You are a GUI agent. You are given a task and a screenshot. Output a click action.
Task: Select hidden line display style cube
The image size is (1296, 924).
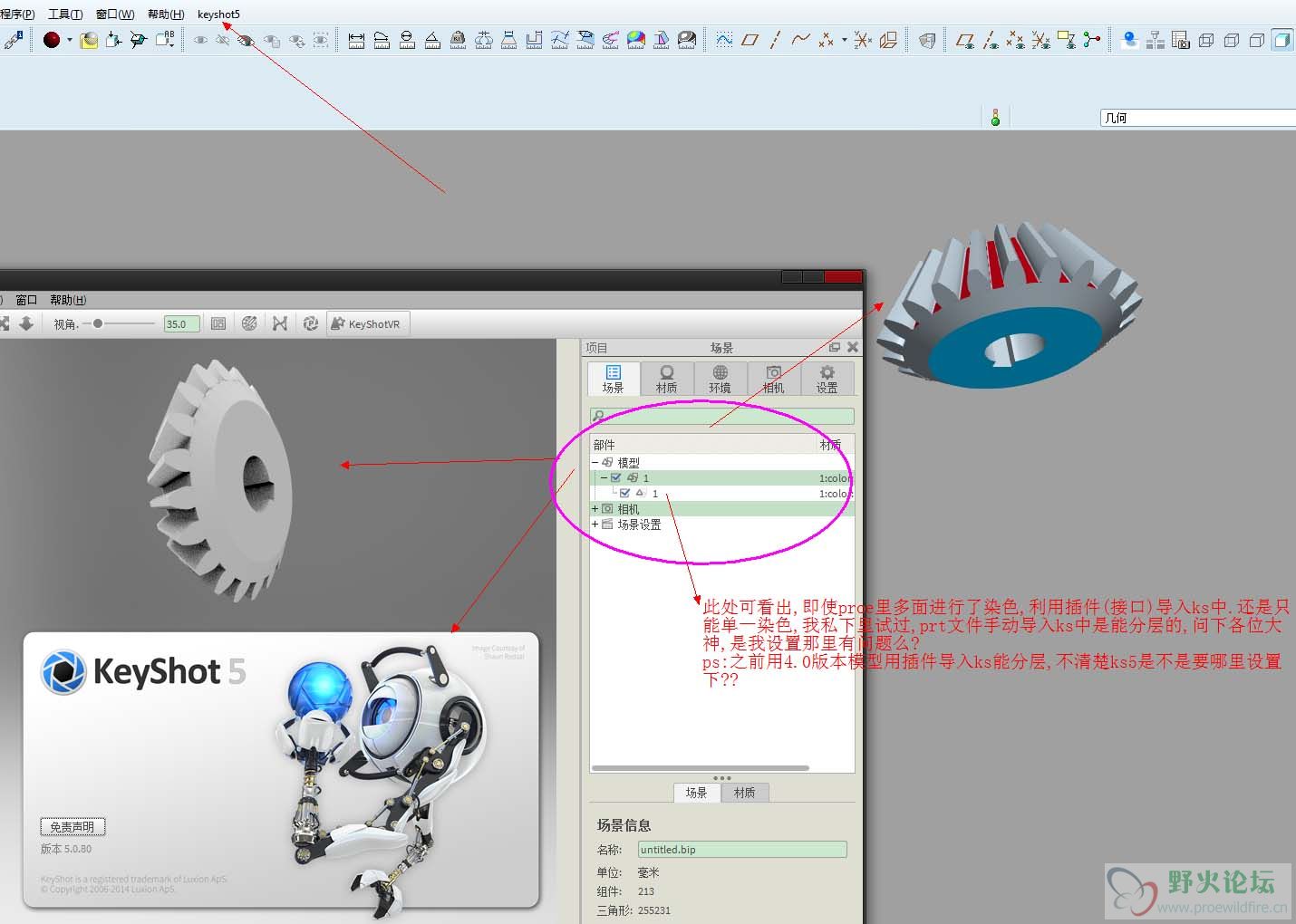click(x=1232, y=40)
